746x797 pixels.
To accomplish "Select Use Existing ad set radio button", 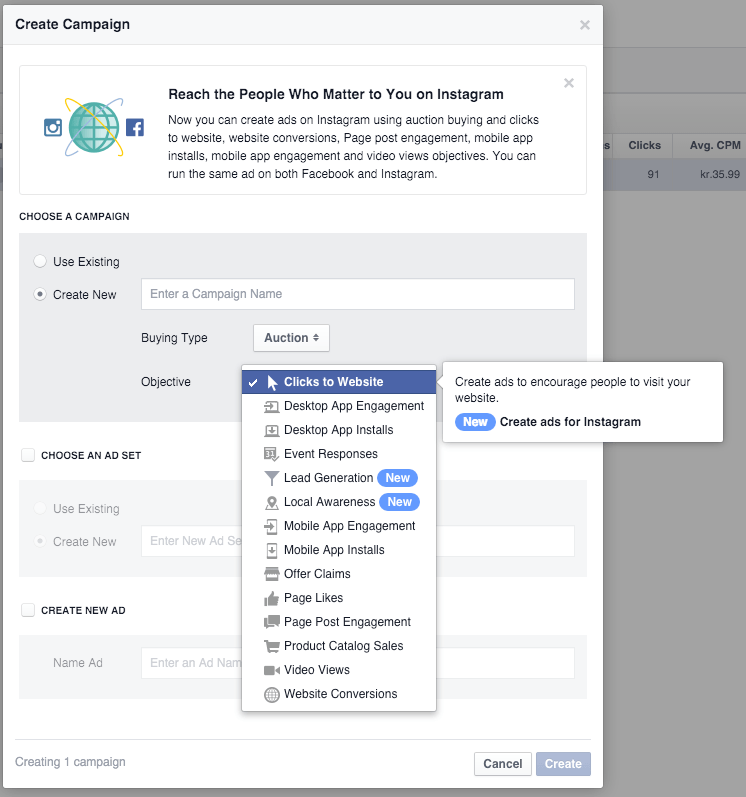I will point(40,508).
